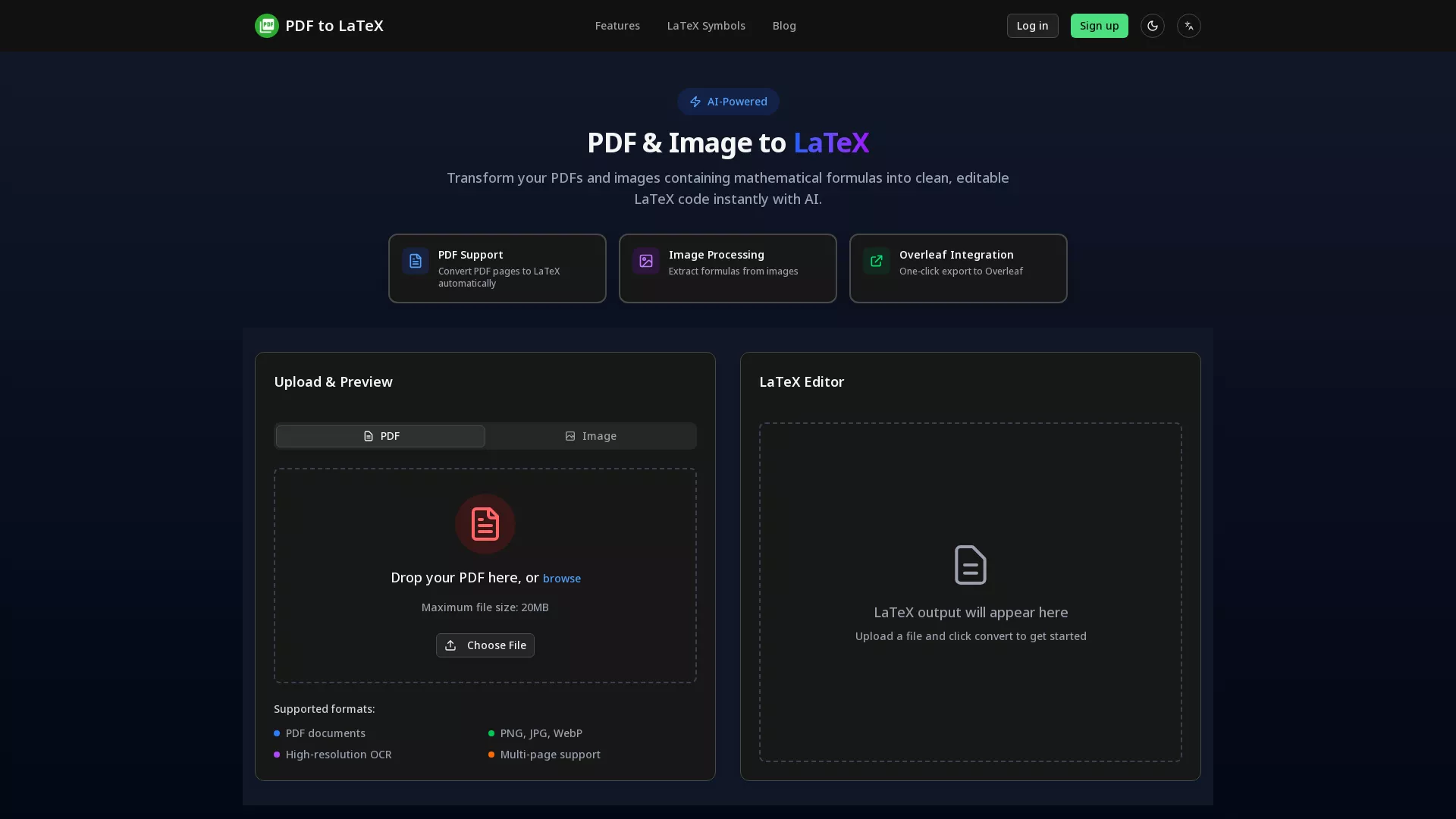Click the document icon in LaTeX Editor placeholder
Screen dimensions: 1456x819
(x=970, y=564)
